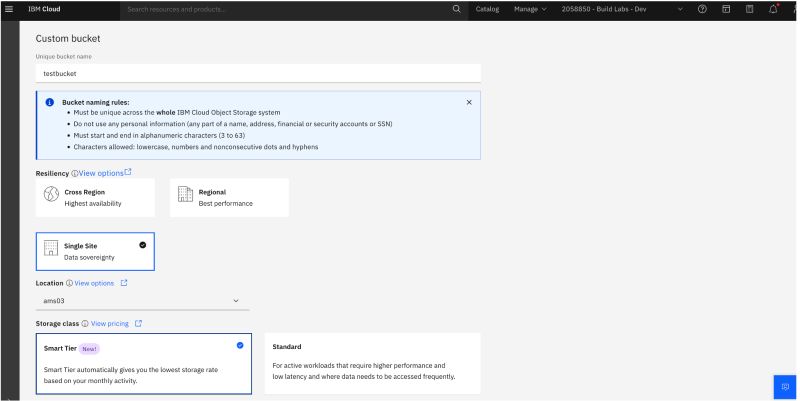Image resolution: width=800 pixels, height=401 pixels.
Task: Click the blue info icon in naming rules
Action: click(x=49, y=102)
